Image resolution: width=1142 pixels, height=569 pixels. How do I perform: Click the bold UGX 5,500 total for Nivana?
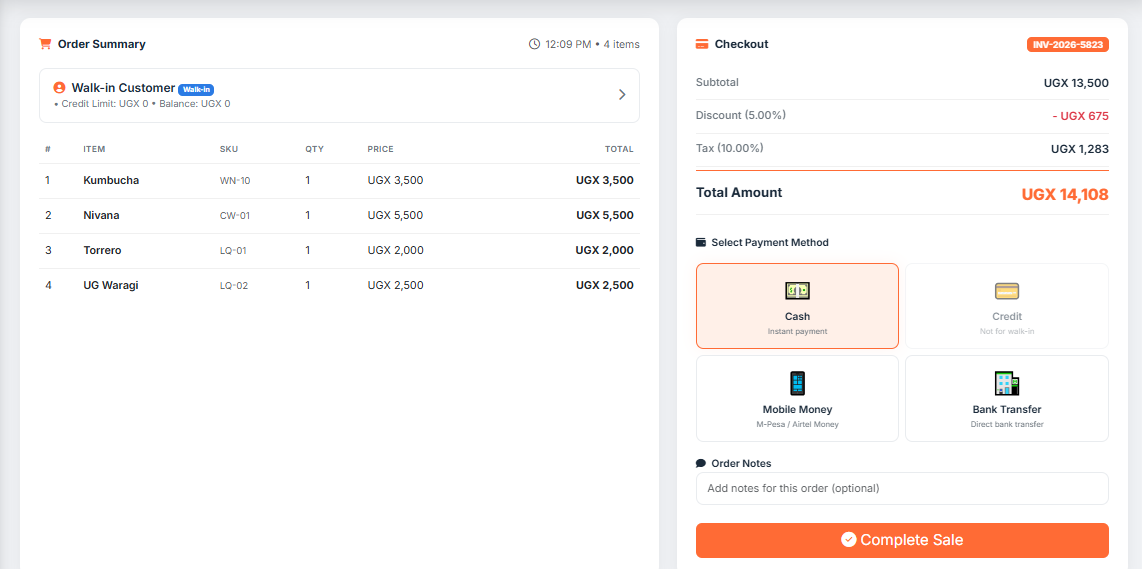click(605, 215)
